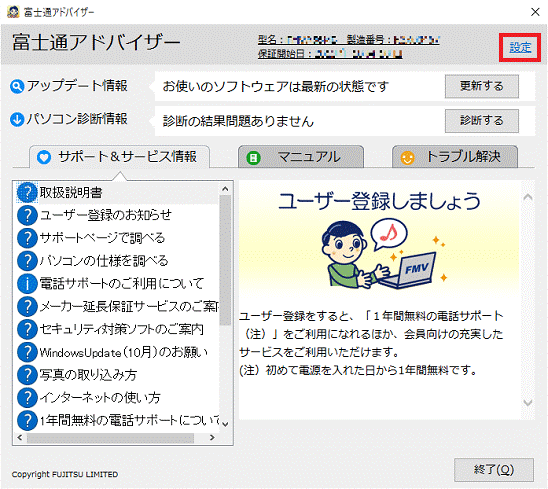Switch to the マニュアル tab
548x489 pixels.
(301, 157)
